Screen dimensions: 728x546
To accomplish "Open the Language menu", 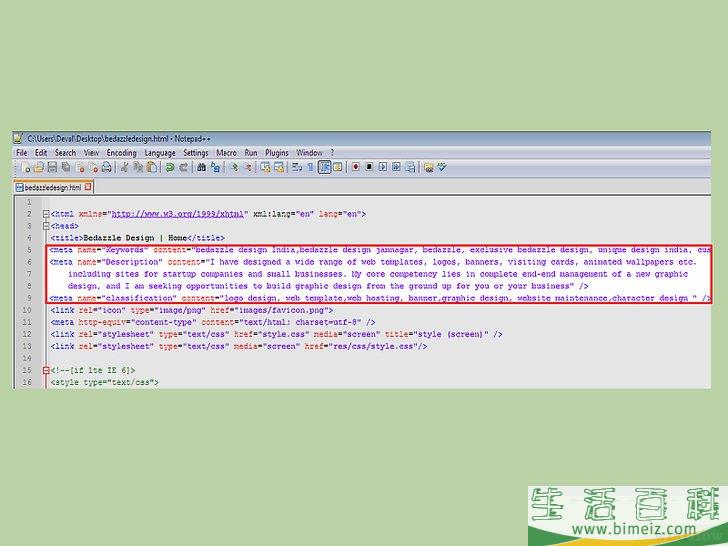I will coord(160,153).
